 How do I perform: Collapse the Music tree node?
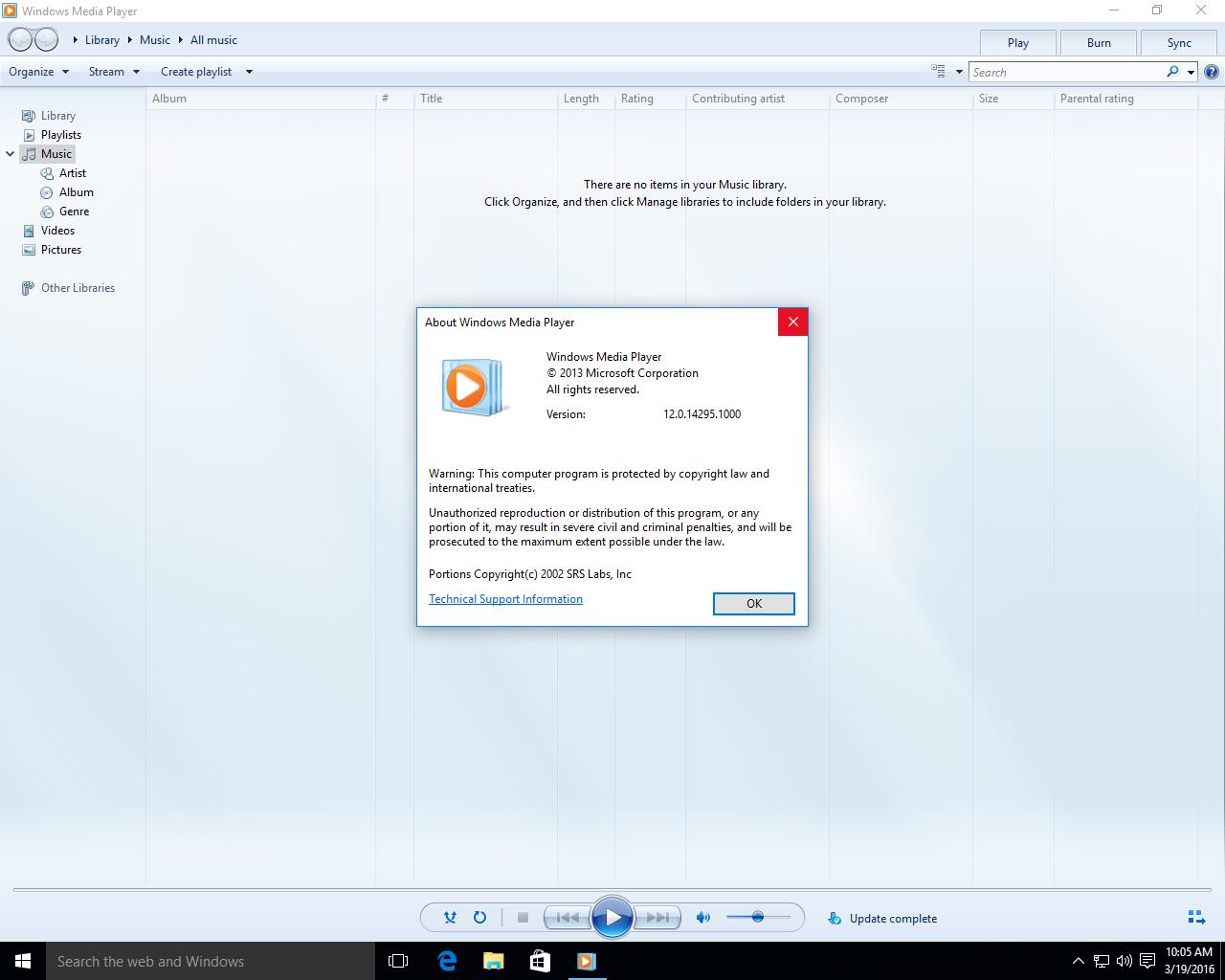[11, 153]
